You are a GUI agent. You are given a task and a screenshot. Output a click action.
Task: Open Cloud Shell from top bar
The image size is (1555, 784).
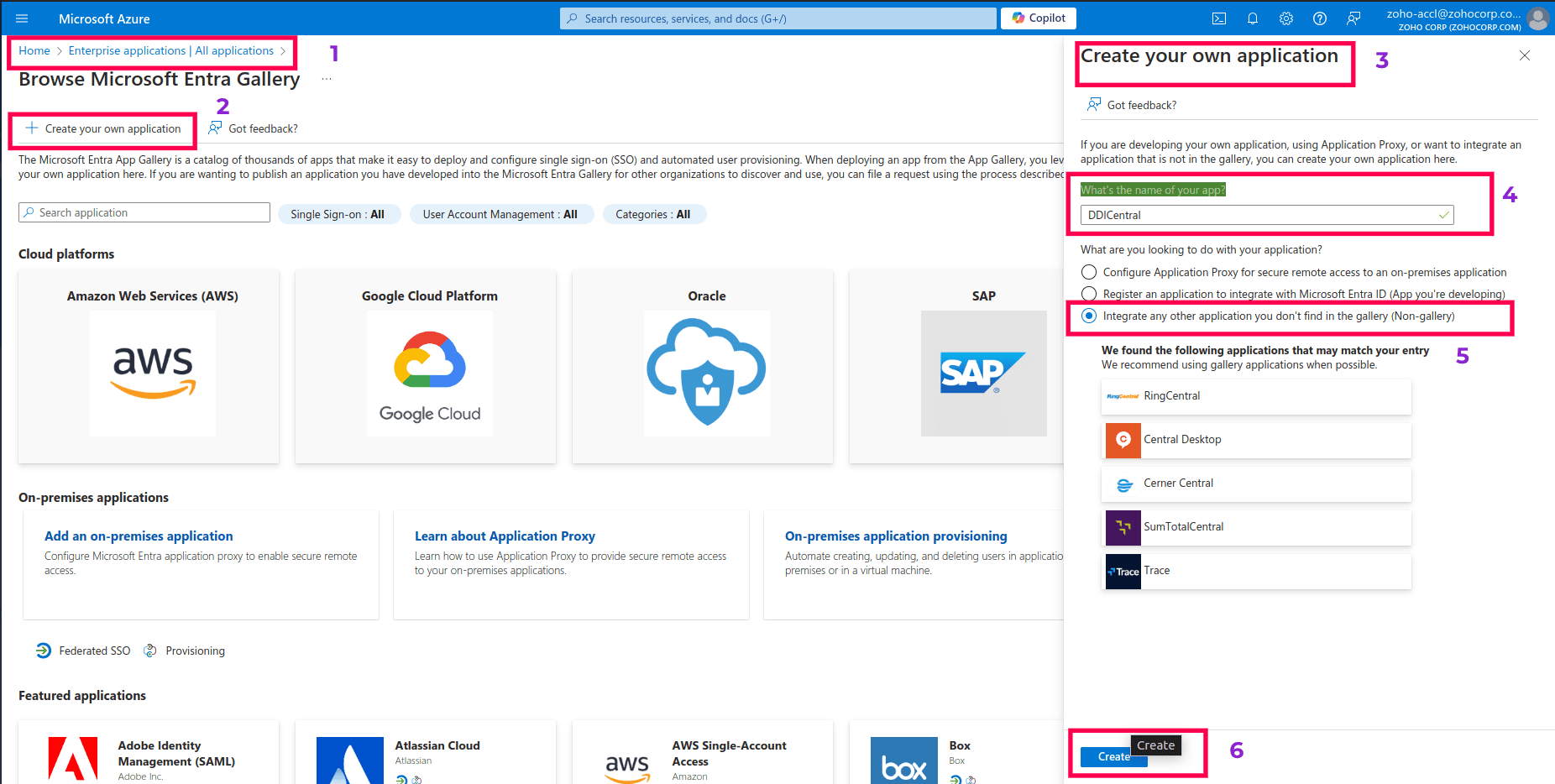pos(1219,18)
